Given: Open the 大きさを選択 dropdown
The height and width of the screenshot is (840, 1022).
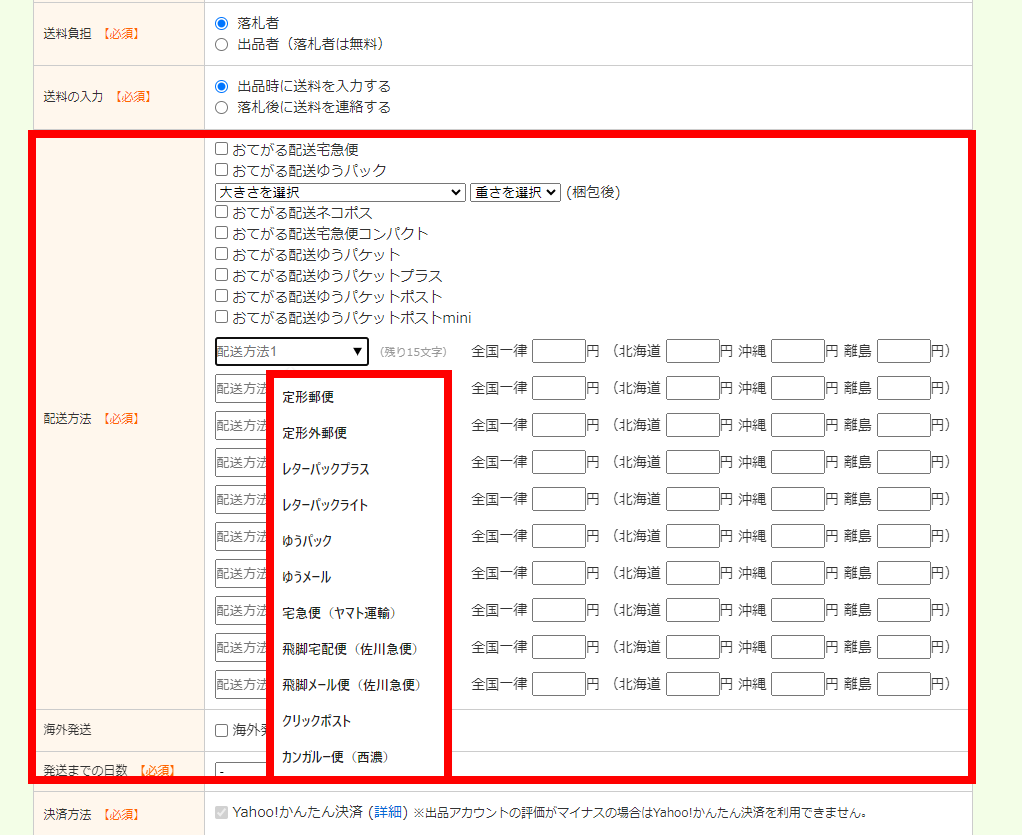Looking at the screenshot, I should click(x=340, y=192).
